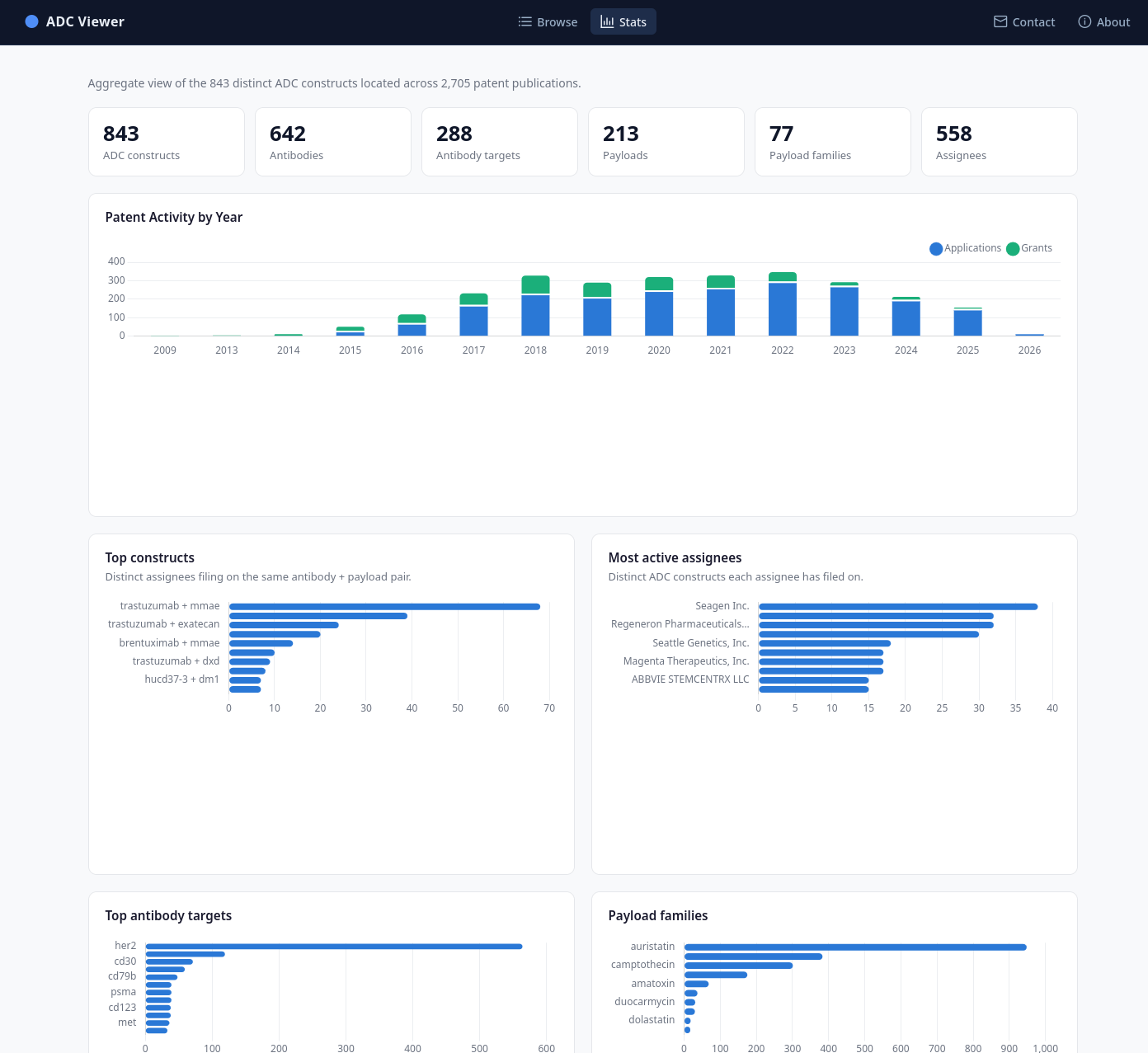Click the Regeneron Pharmaceuticals label
The width and height of the screenshot is (1148, 1053).
680,624
